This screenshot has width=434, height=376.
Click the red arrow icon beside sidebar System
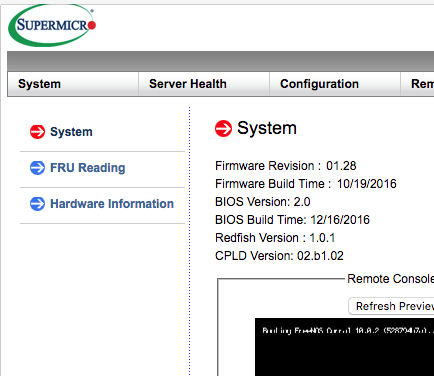tap(37, 132)
